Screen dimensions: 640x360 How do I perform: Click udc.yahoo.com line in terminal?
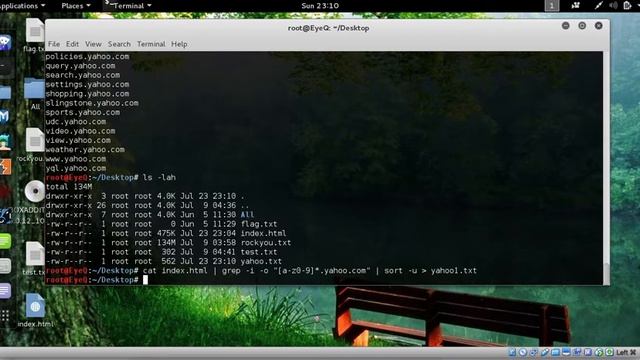point(76,122)
